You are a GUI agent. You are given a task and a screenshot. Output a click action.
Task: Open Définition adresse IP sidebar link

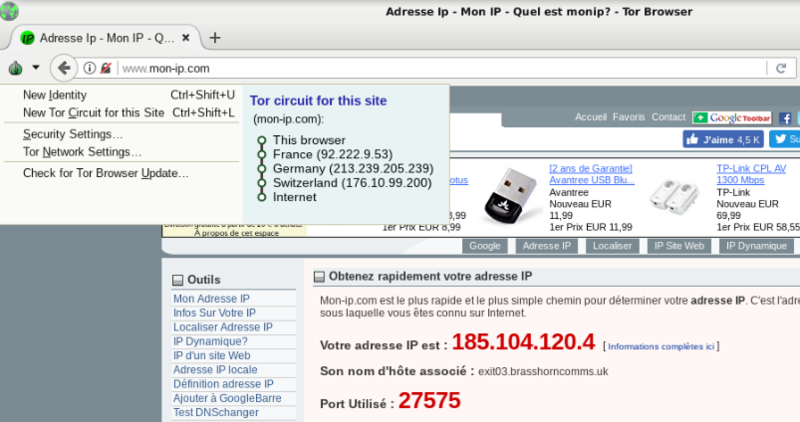click(223, 384)
